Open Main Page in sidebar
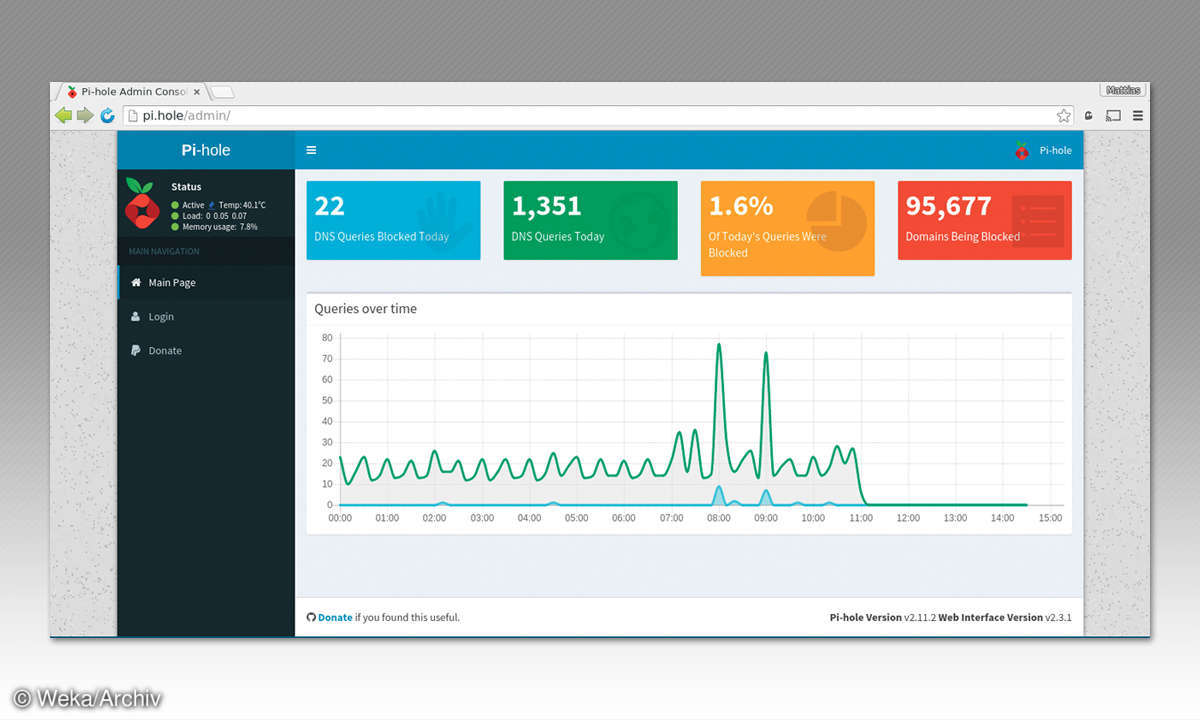 click(206, 282)
